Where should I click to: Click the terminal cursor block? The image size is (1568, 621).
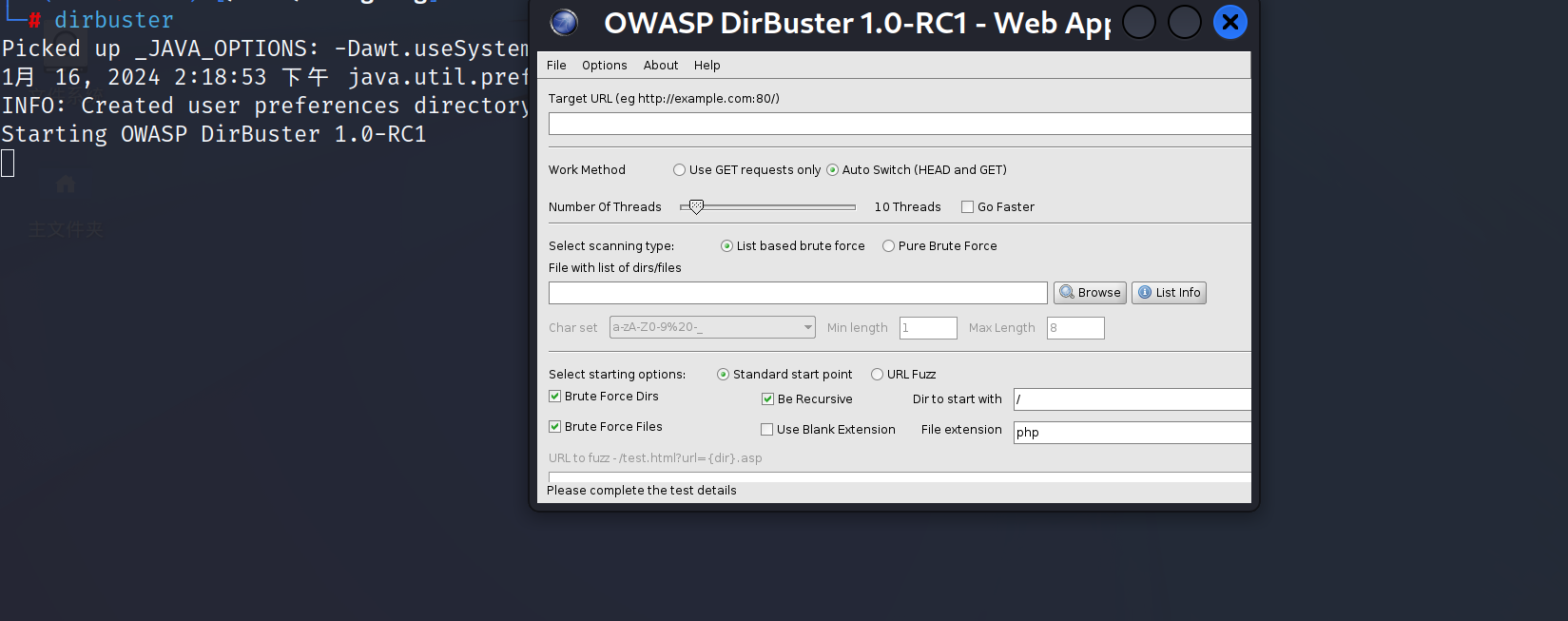tap(8, 164)
